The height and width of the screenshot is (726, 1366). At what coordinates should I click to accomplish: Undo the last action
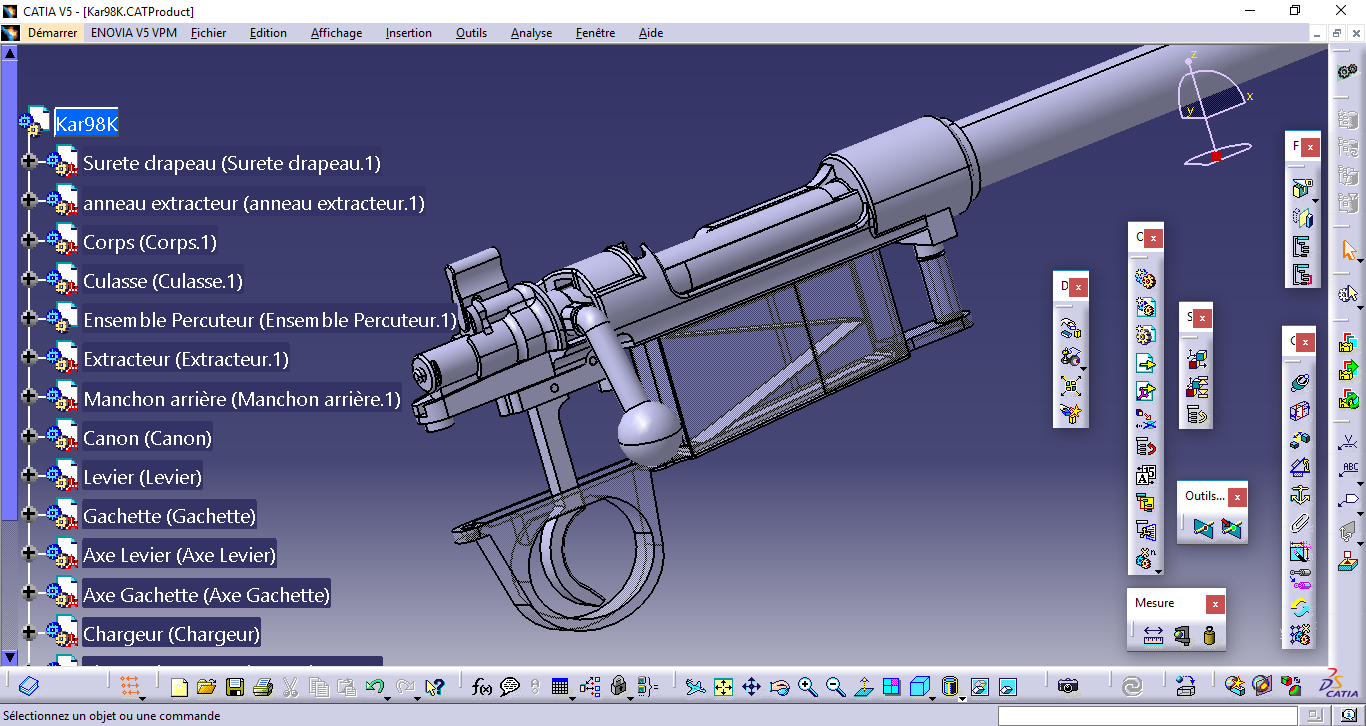point(374,687)
